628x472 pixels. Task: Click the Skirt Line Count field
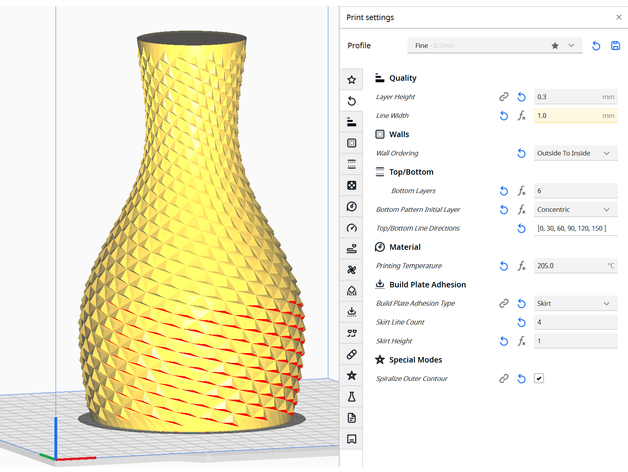[x=575, y=322]
